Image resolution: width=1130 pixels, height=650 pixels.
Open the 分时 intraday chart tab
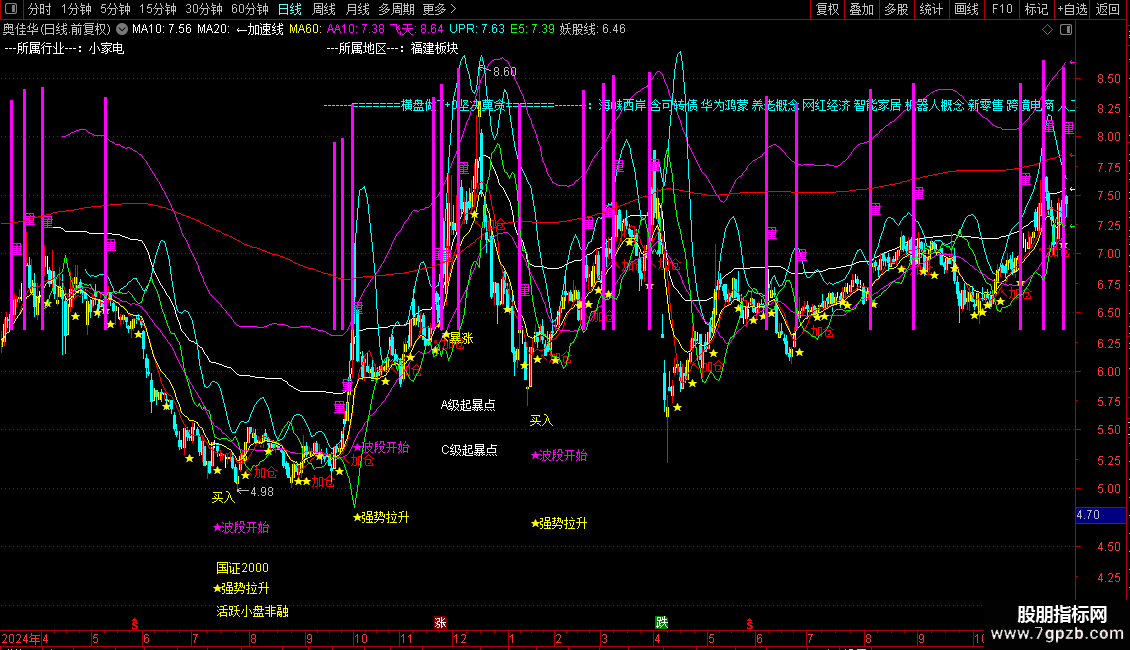point(40,9)
